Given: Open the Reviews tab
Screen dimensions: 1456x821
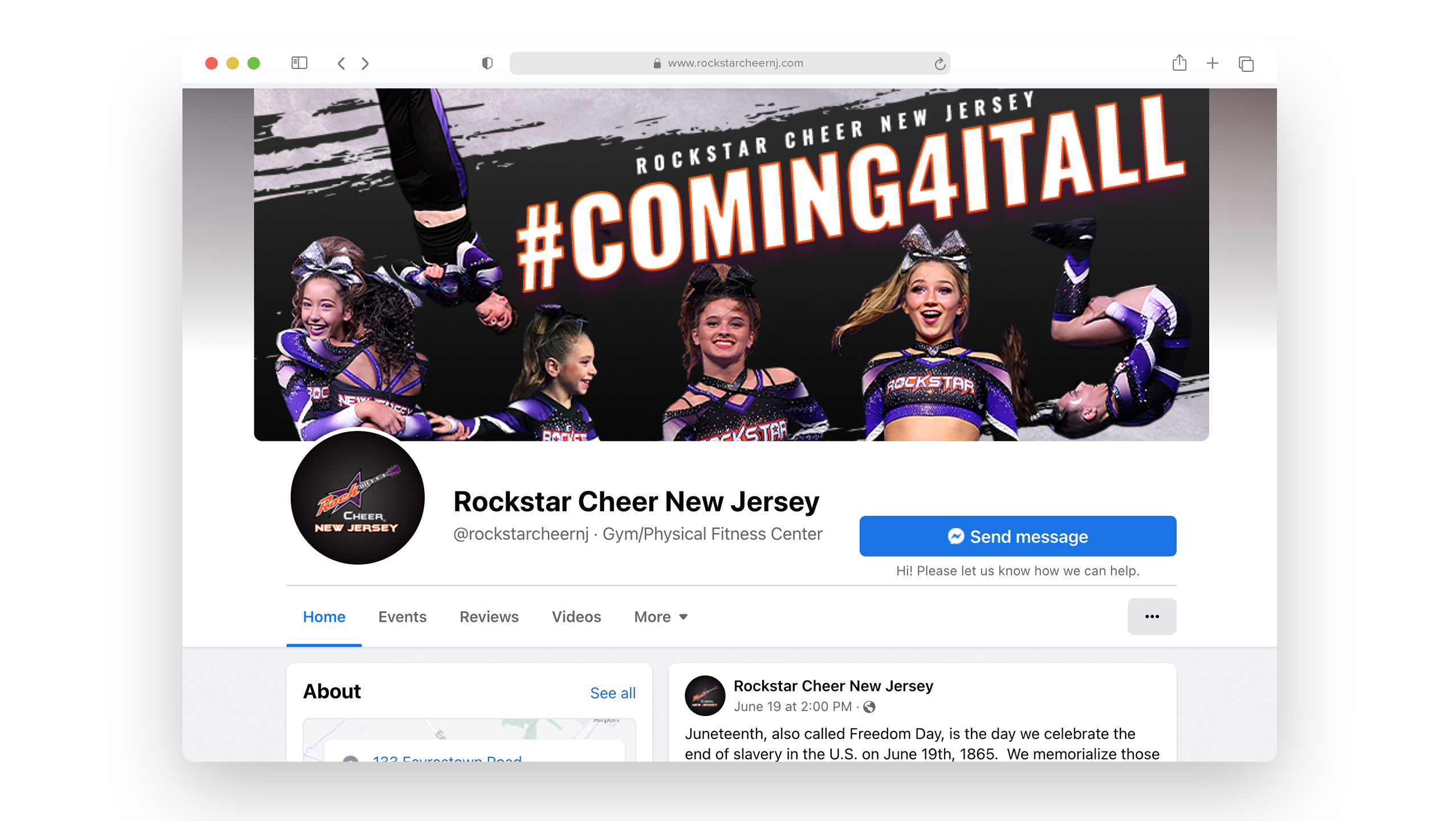Looking at the screenshot, I should (x=489, y=617).
